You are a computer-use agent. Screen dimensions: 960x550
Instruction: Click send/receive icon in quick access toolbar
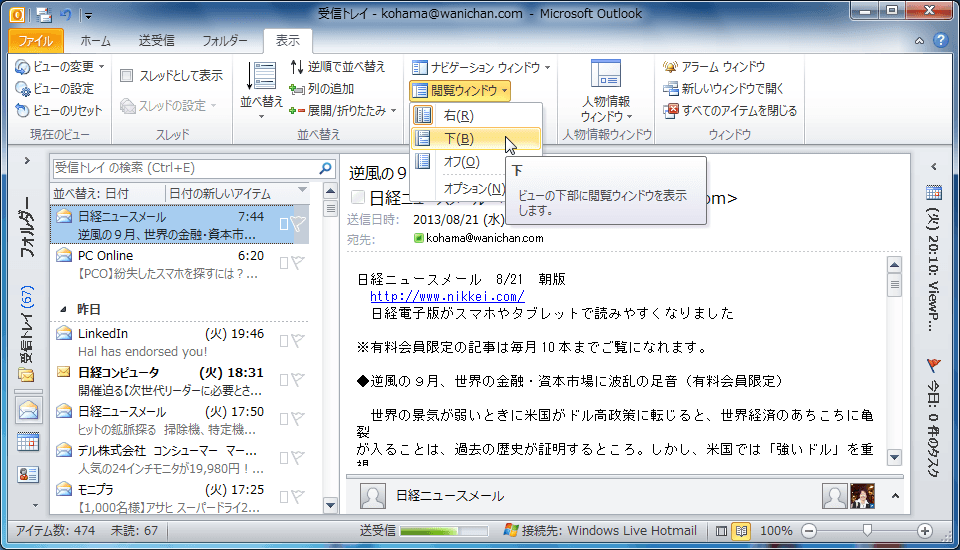tap(43, 14)
